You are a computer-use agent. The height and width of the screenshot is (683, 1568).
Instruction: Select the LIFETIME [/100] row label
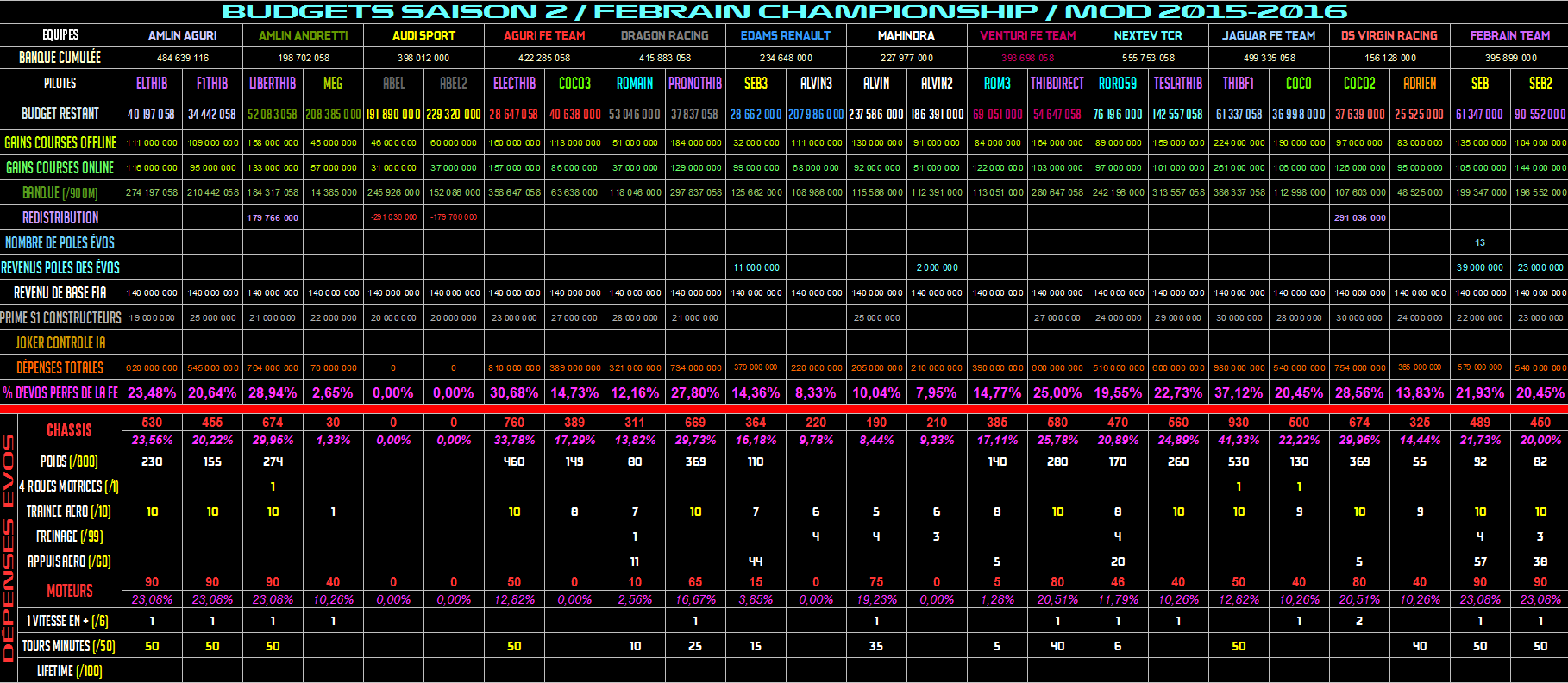(x=69, y=671)
